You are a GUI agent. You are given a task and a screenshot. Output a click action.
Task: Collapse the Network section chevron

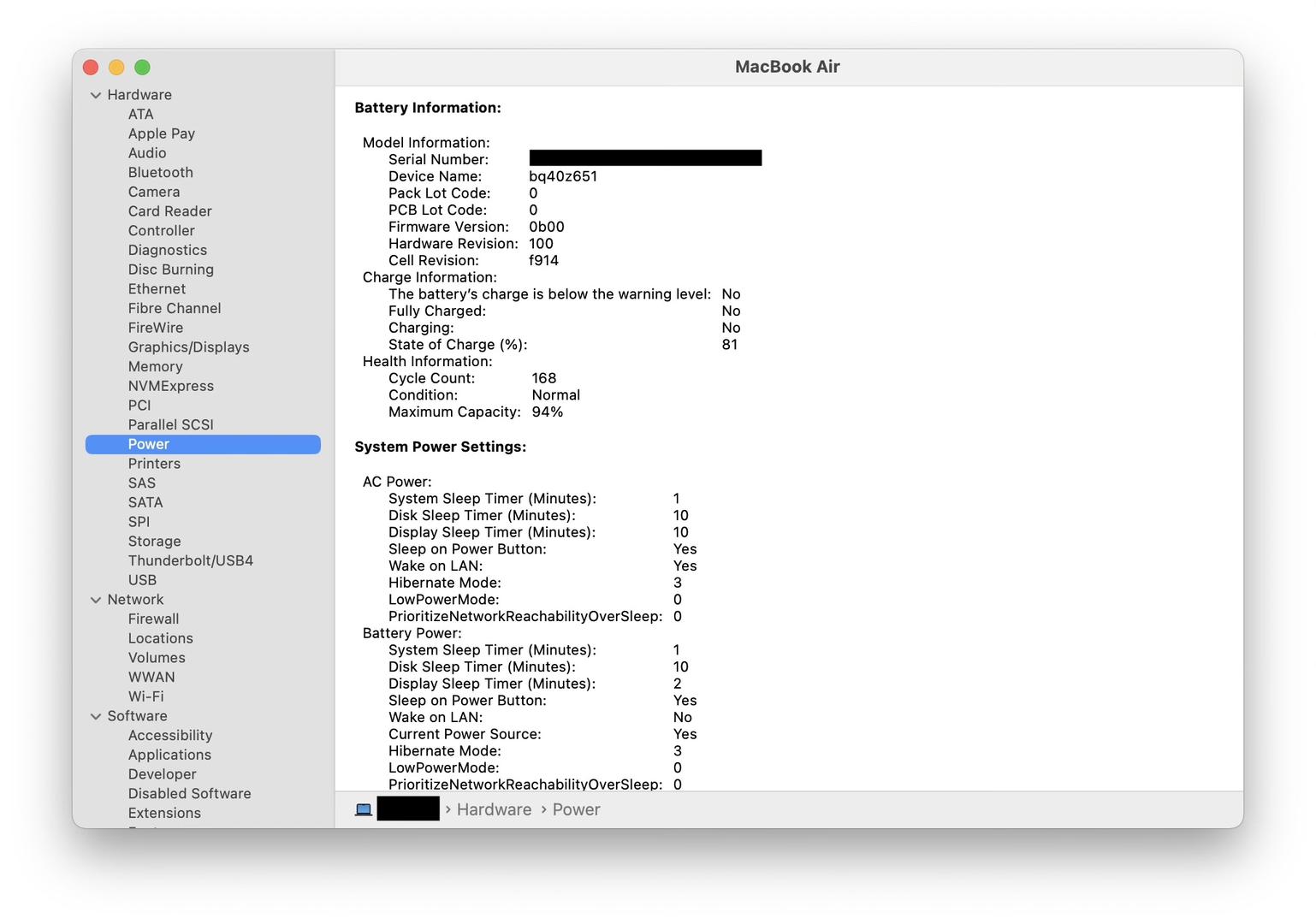tap(96, 600)
